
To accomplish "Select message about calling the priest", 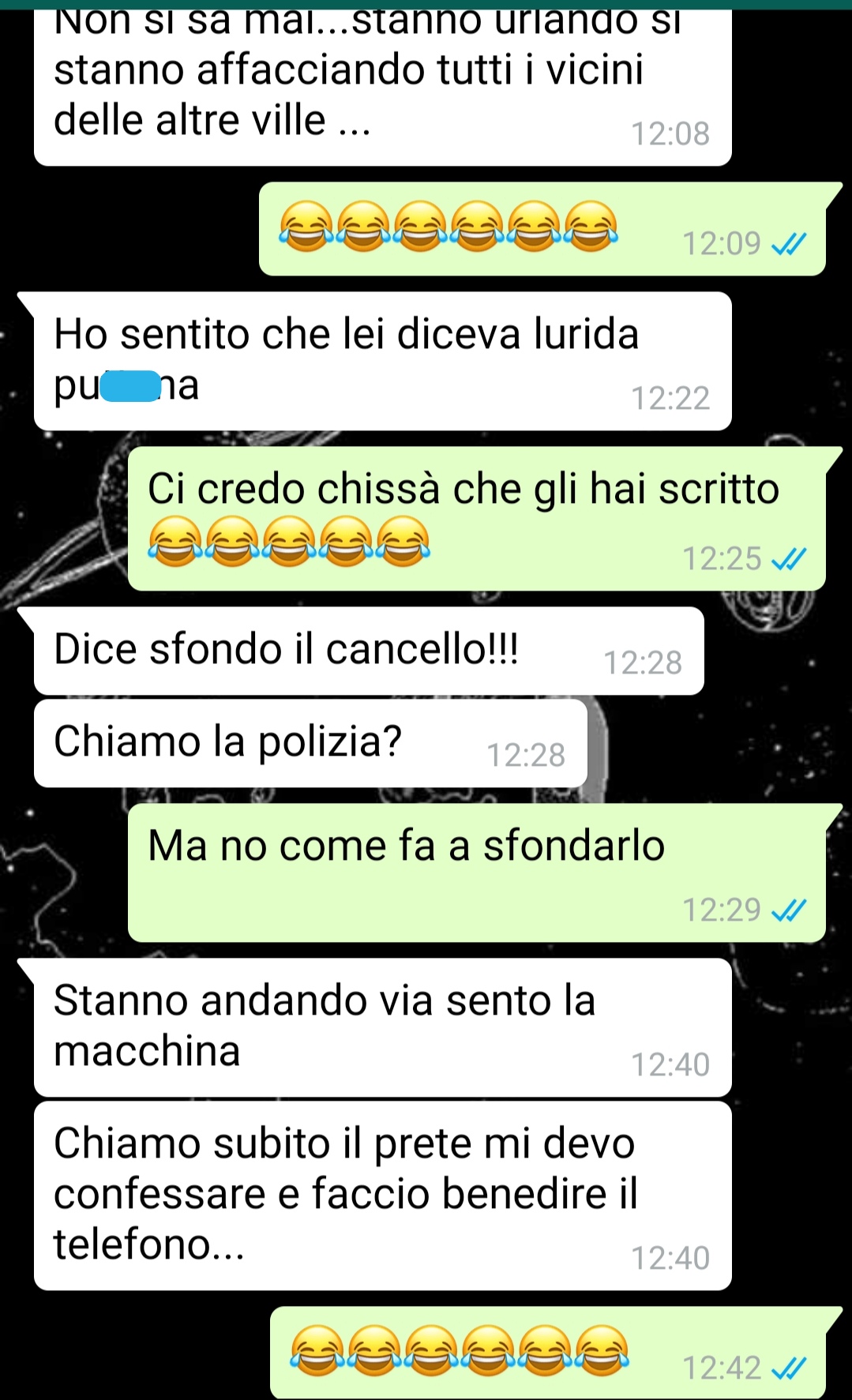I will click(x=383, y=1195).
